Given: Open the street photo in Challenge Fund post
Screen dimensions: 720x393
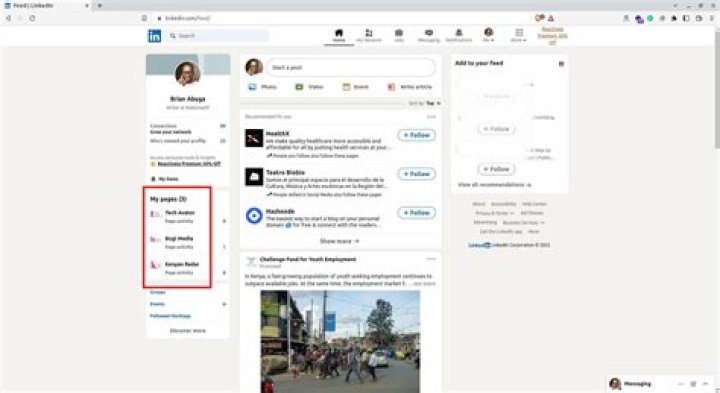Looking at the screenshot, I should coord(340,342).
